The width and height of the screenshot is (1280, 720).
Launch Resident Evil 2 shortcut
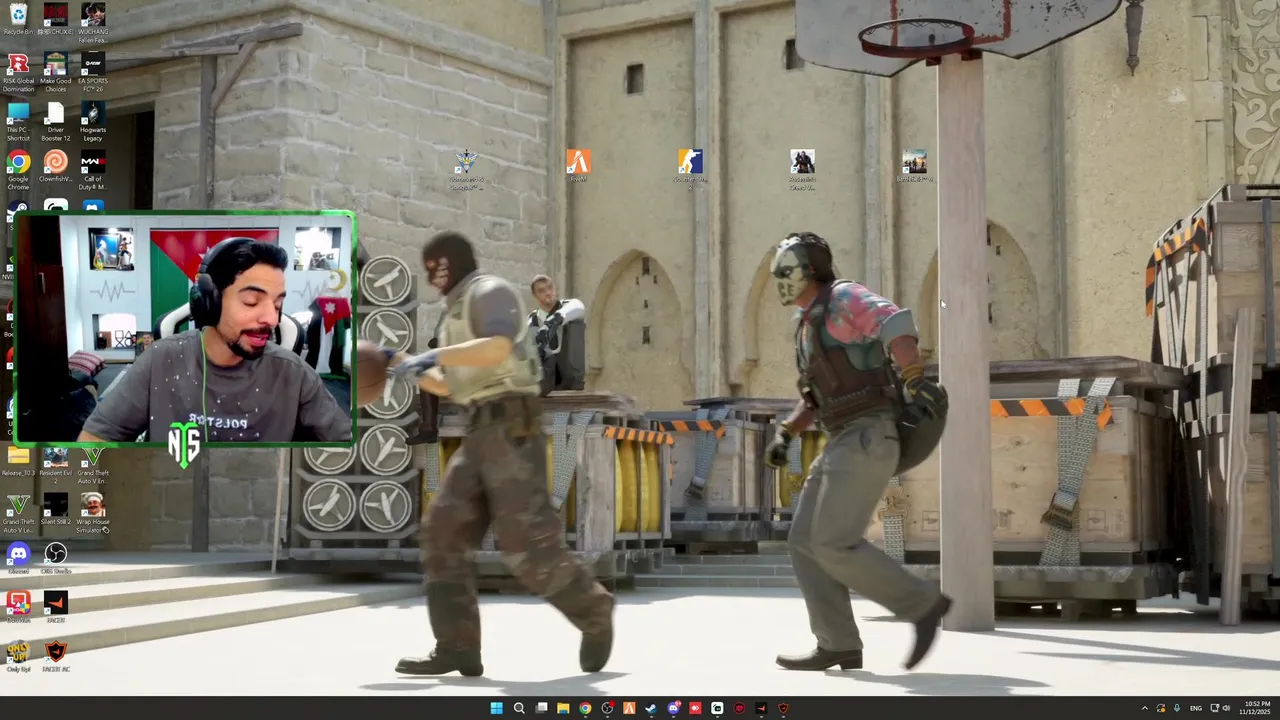coord(55,465)
